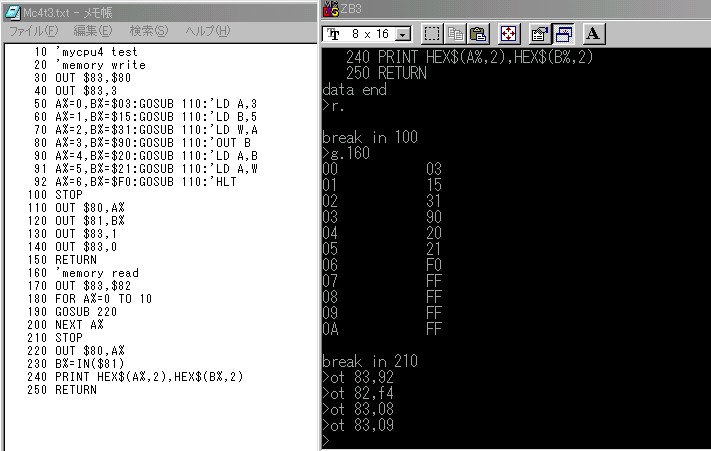Viewport: 711px width, 451px height.
Task: Click line '130 OUT $83,1' in Notepad
Action: (x=72, y=234)
